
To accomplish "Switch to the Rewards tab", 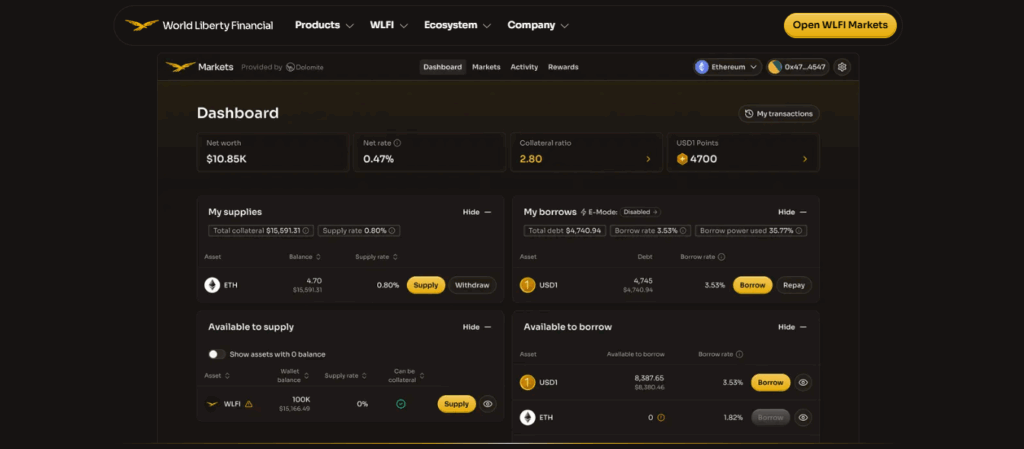I will pos(563,67).
